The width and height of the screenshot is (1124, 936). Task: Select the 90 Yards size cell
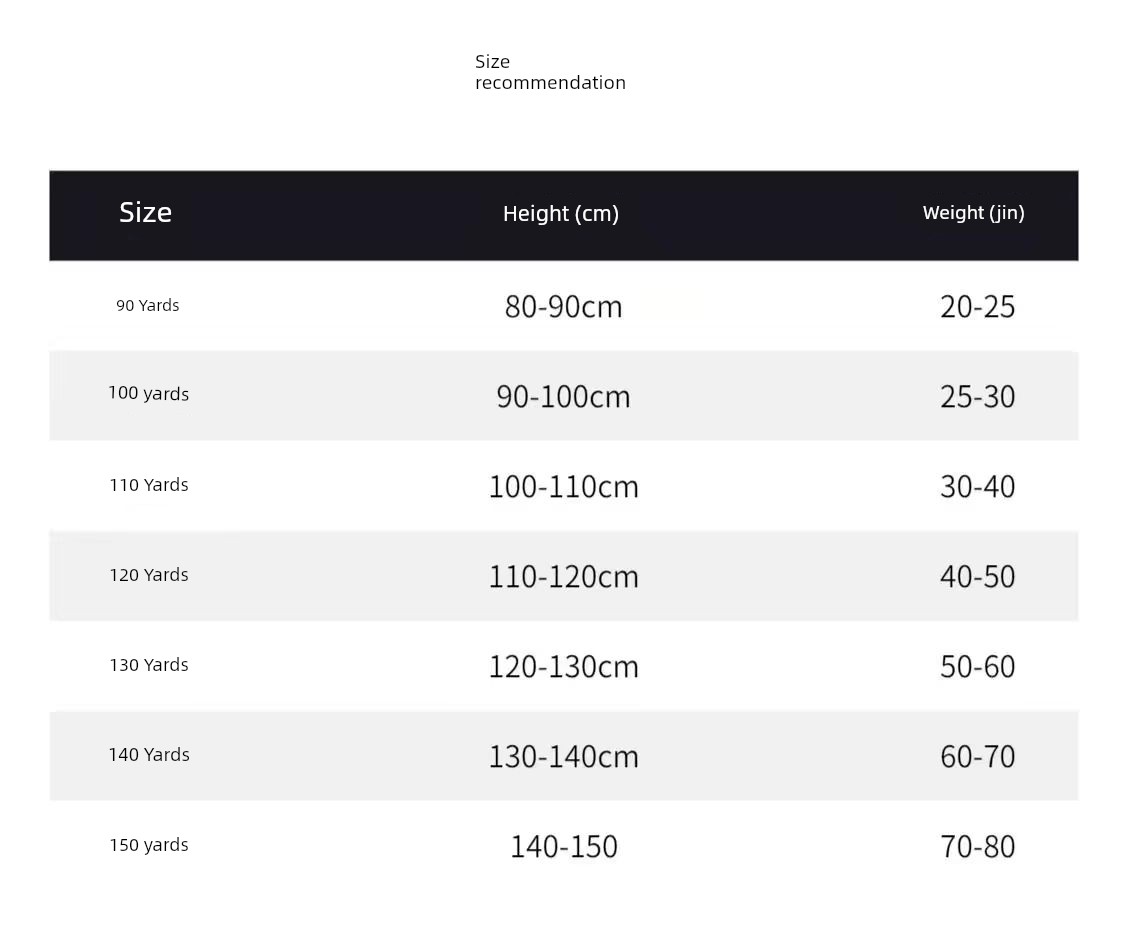point(148,305)
